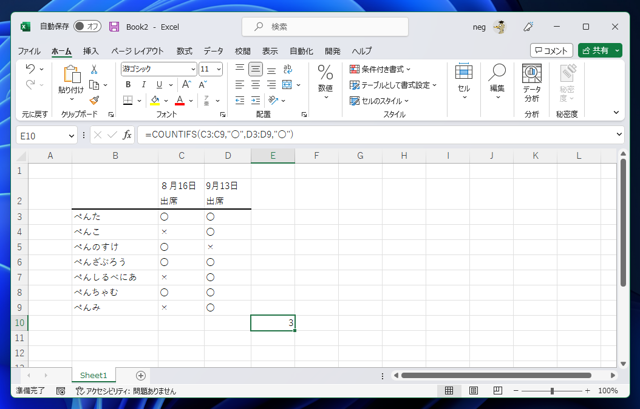Click the Comments button
The height and width of the screenshot is (409, 640).
(x=551, y=51)
